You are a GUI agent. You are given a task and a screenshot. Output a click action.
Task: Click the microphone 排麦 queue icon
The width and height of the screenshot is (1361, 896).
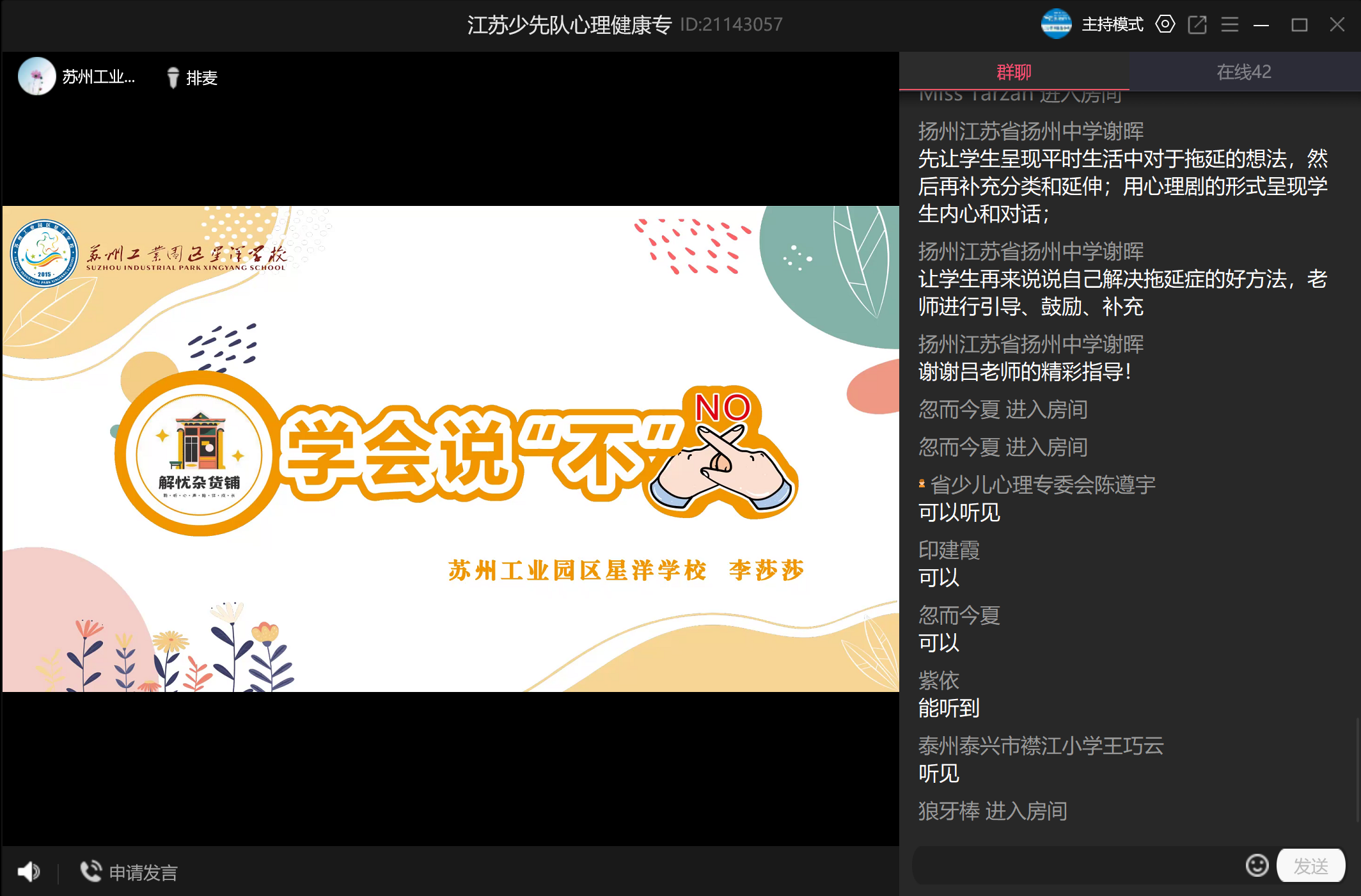173,77
